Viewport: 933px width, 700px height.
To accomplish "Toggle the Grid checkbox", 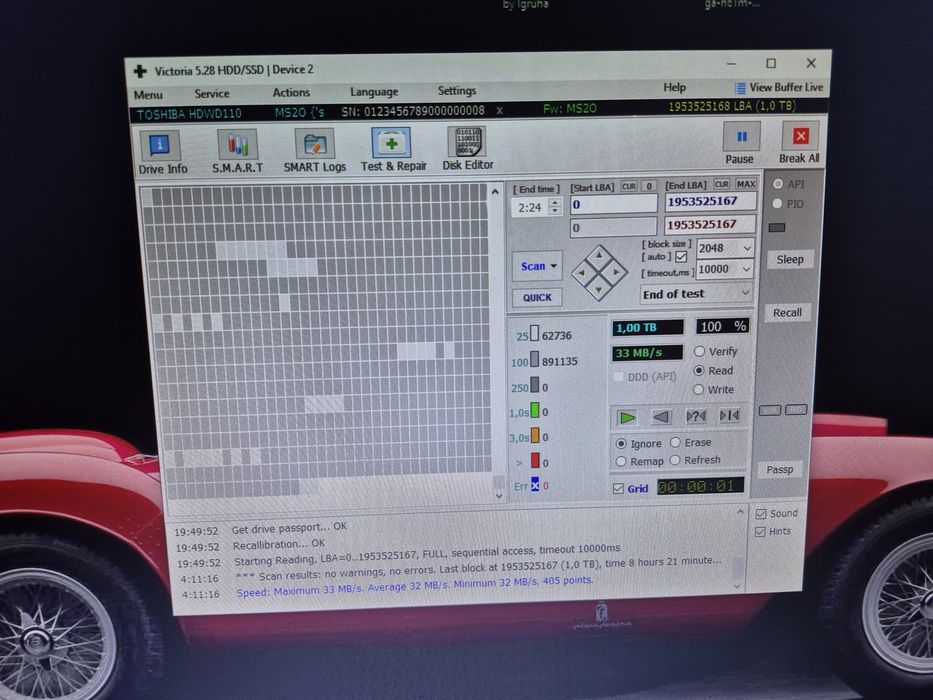I will [x=618, y=489].
